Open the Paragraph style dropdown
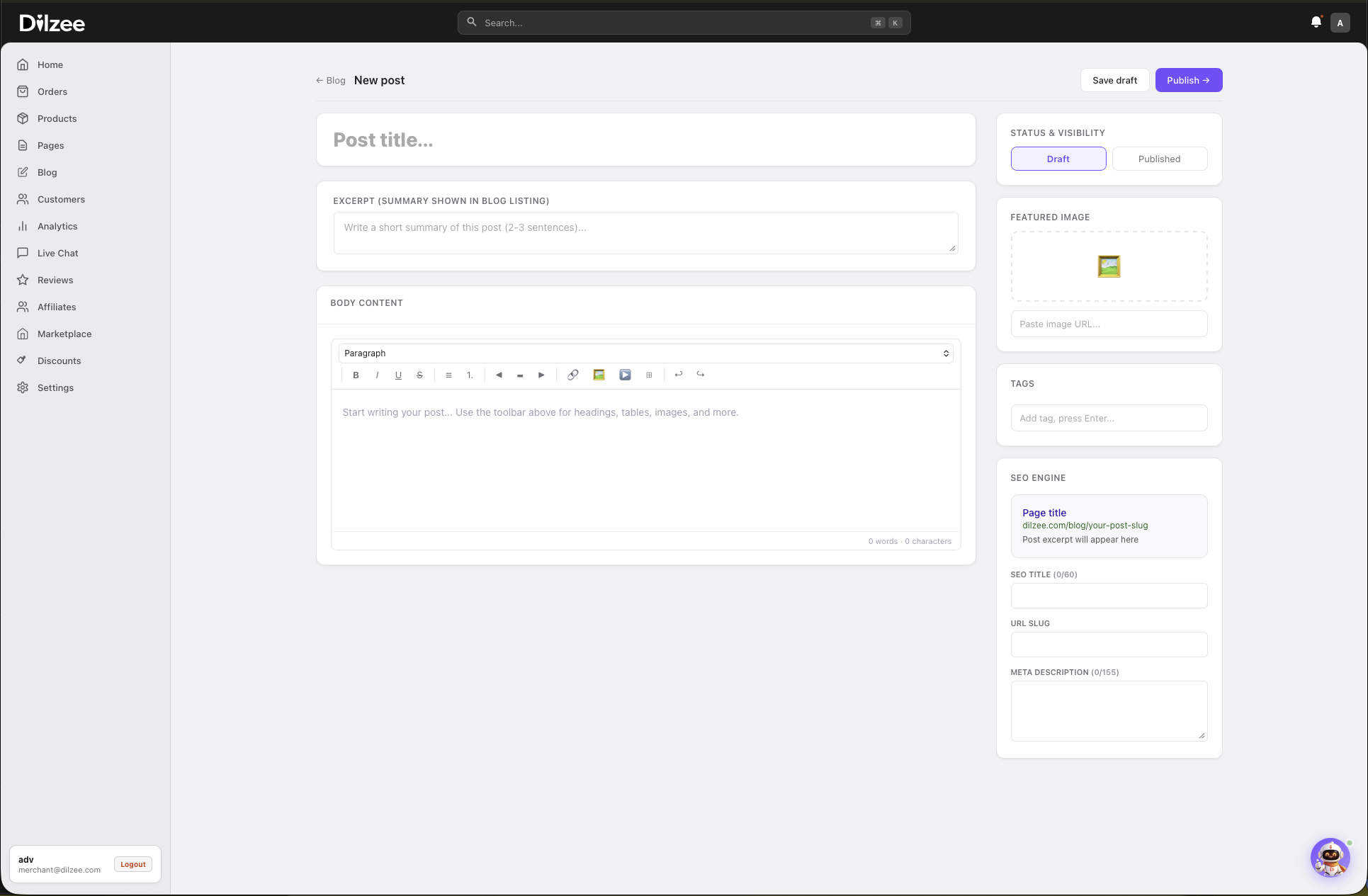 pyautogui.click(x=645, y=353)
